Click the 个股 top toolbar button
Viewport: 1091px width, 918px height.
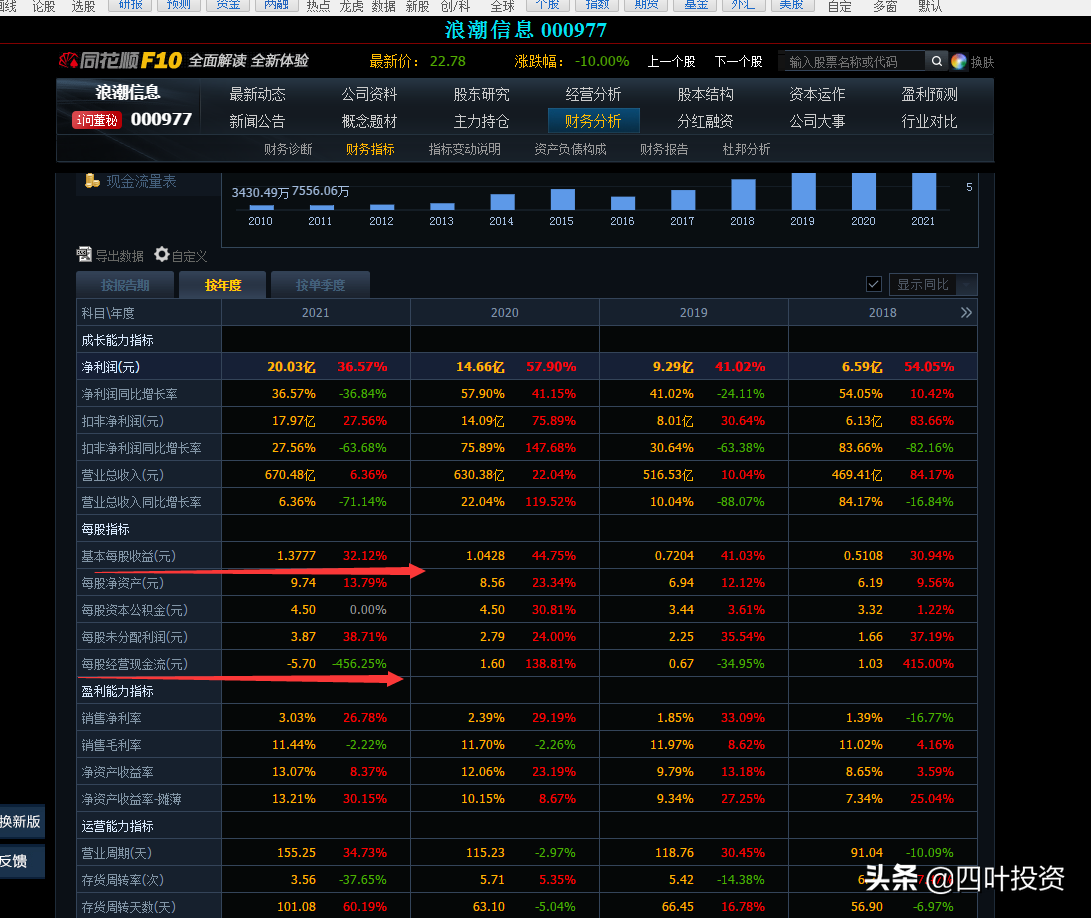click(x=548, y=6)
